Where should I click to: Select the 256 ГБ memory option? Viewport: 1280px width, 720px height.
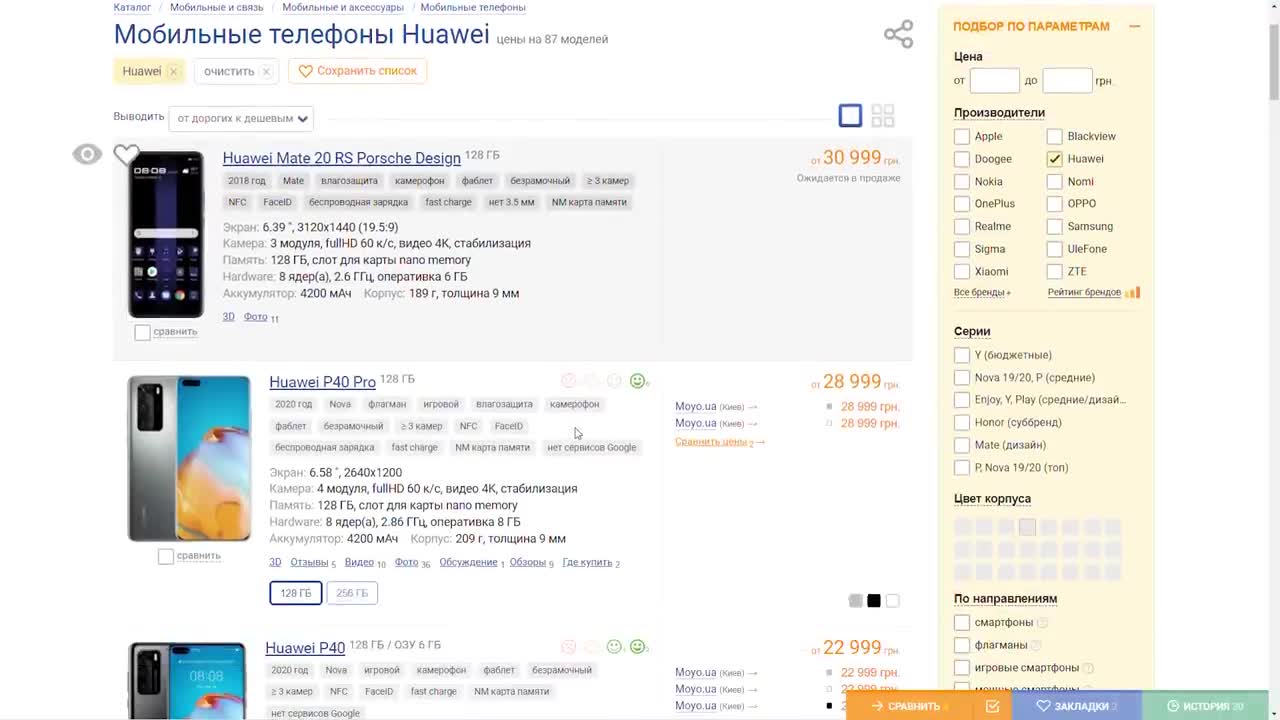[352, 593]
